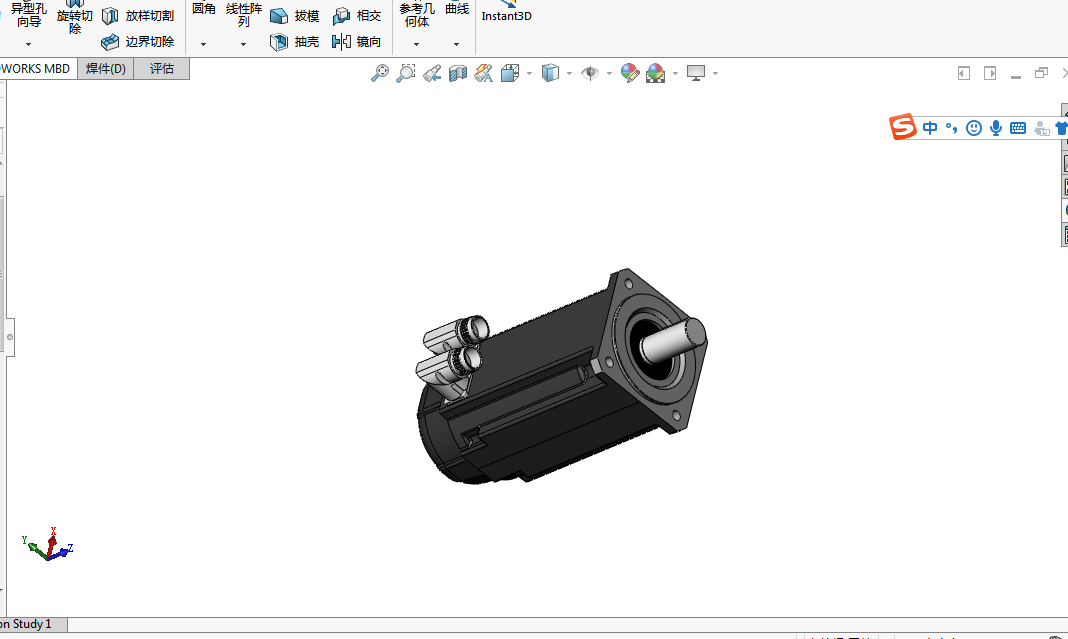
Task: Click the XYZ coordinate triad
Action: (x=48, y=544)
